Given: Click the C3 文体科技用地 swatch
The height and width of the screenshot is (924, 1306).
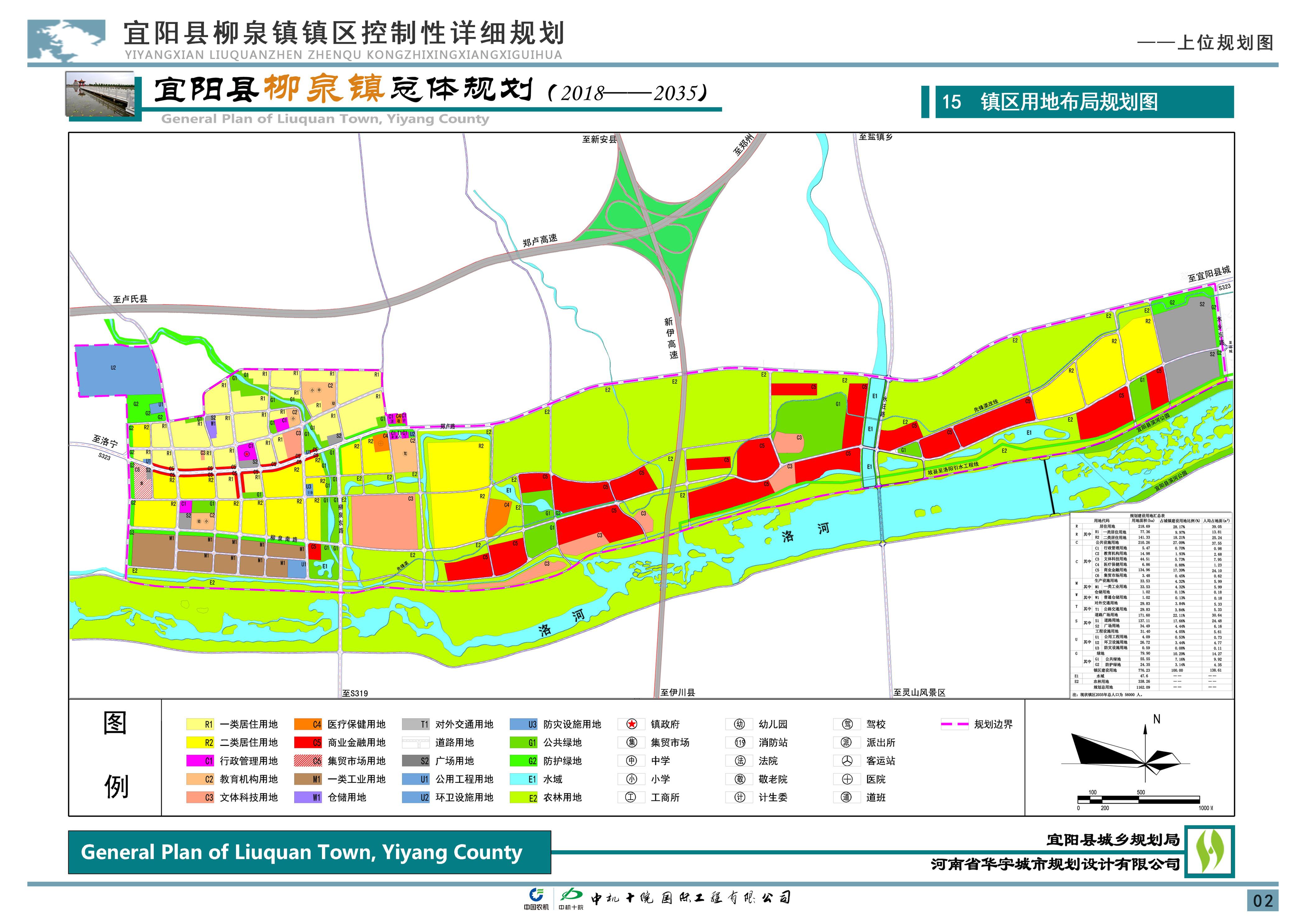Looking at the screenshot, I should tap(200, 797).
